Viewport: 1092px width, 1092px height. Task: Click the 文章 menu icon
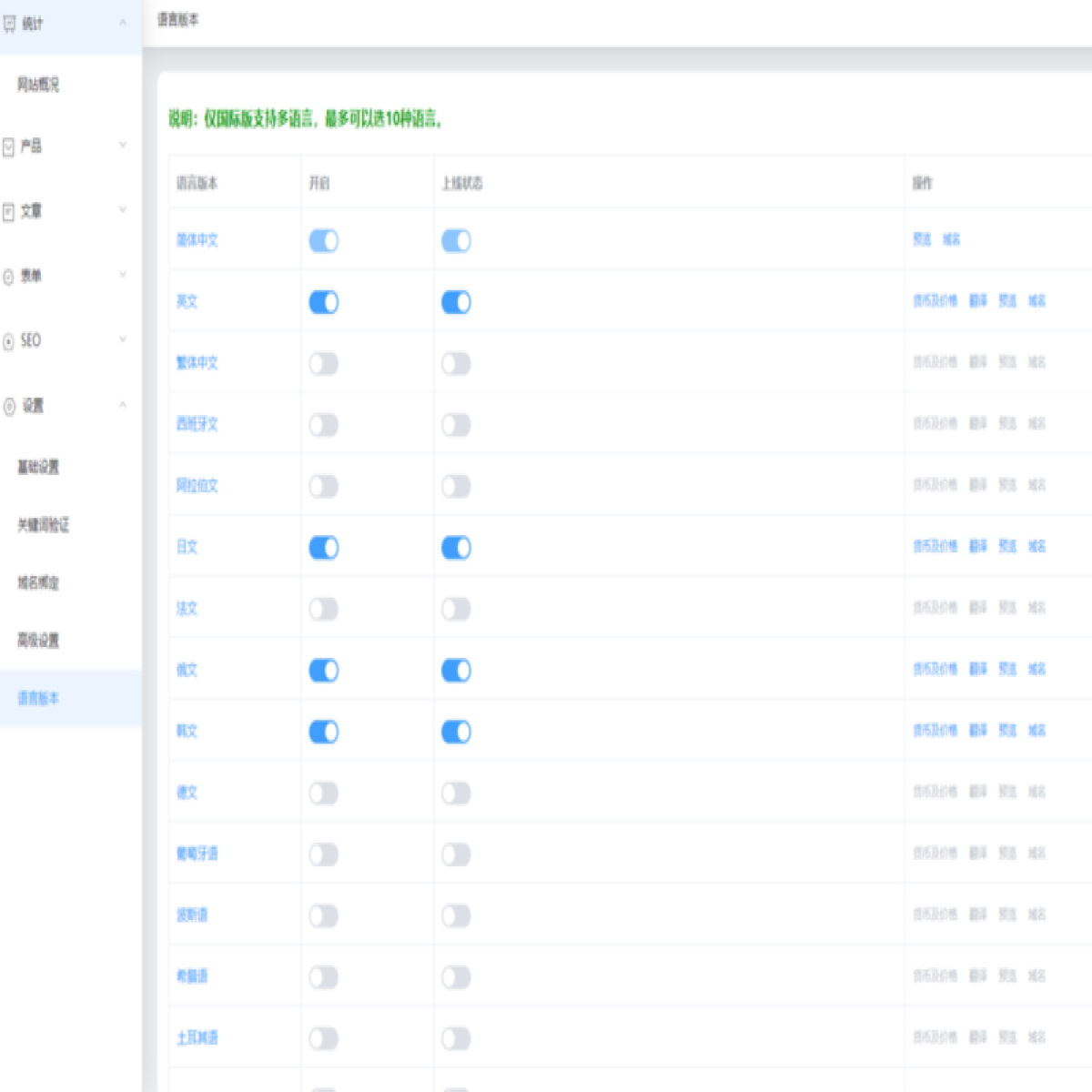click(x=9, y=212)
